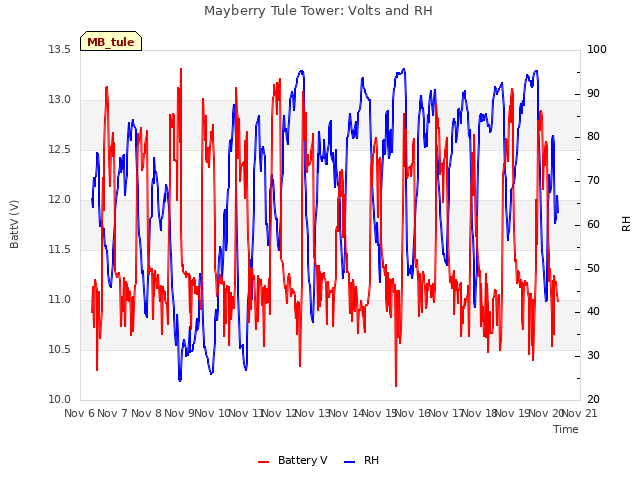This screenshot has height=480, width=640.
Task: Click the red Battery V legend swatch
Action: tap(264, 462)
